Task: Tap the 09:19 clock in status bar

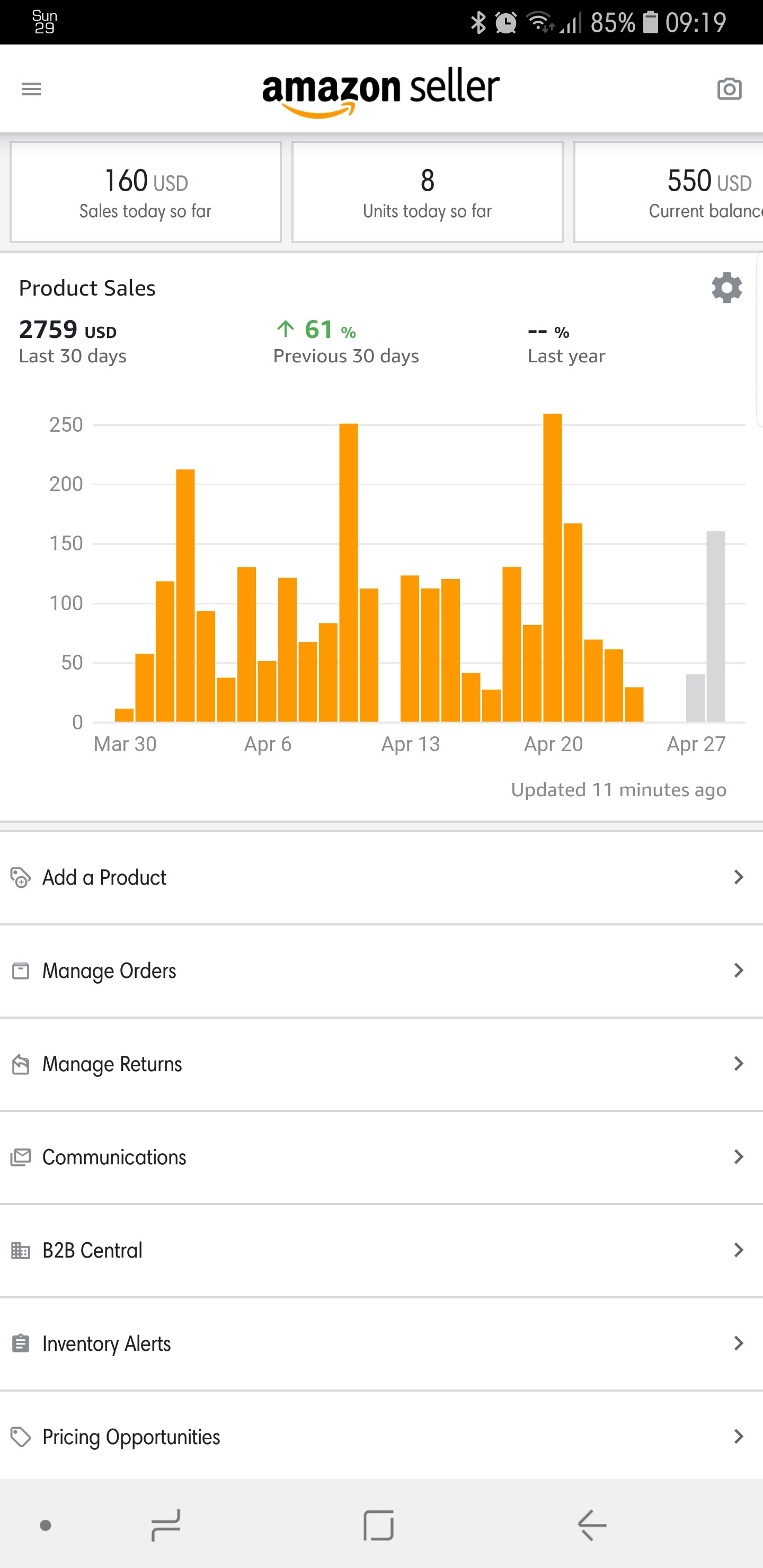Action: 695,23
